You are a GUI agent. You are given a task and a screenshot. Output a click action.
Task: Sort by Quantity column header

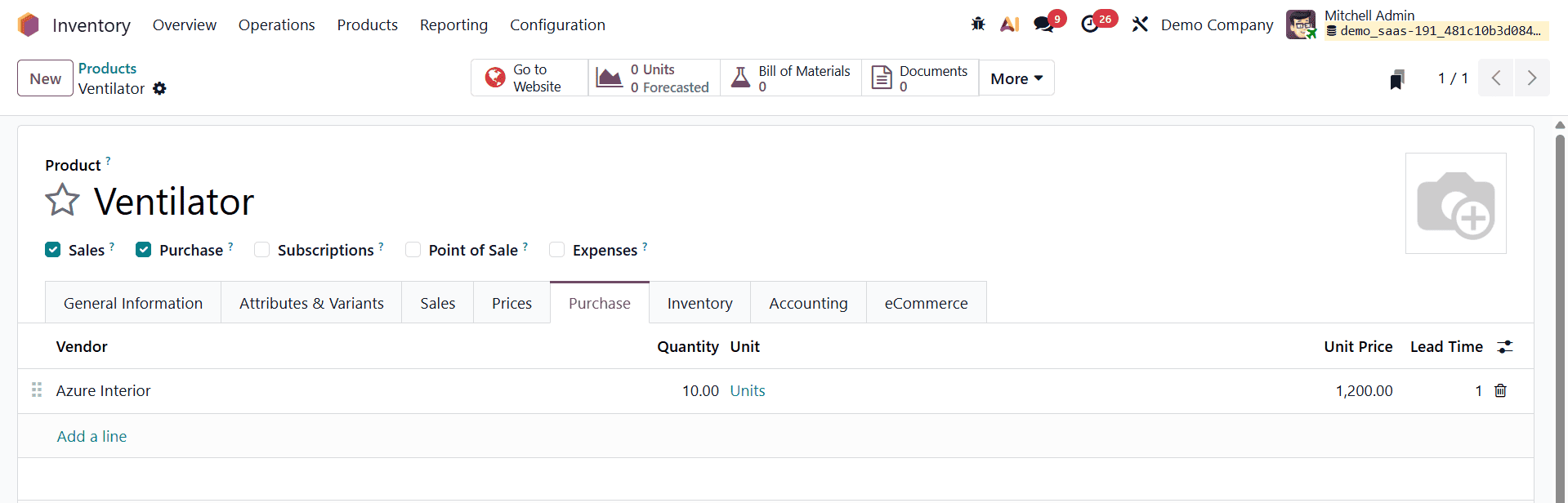[688, 347]
